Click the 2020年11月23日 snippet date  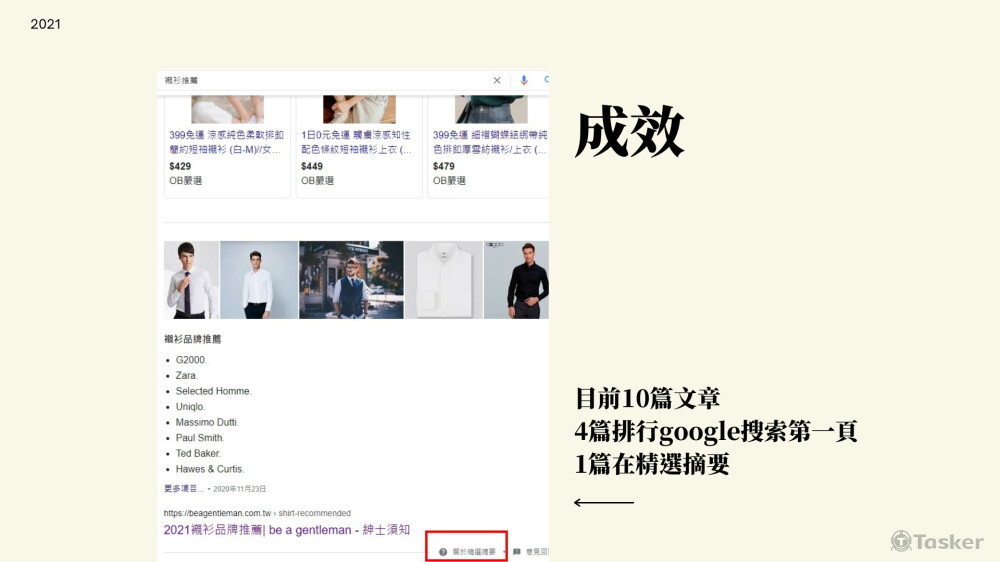[x=239, y=489]
